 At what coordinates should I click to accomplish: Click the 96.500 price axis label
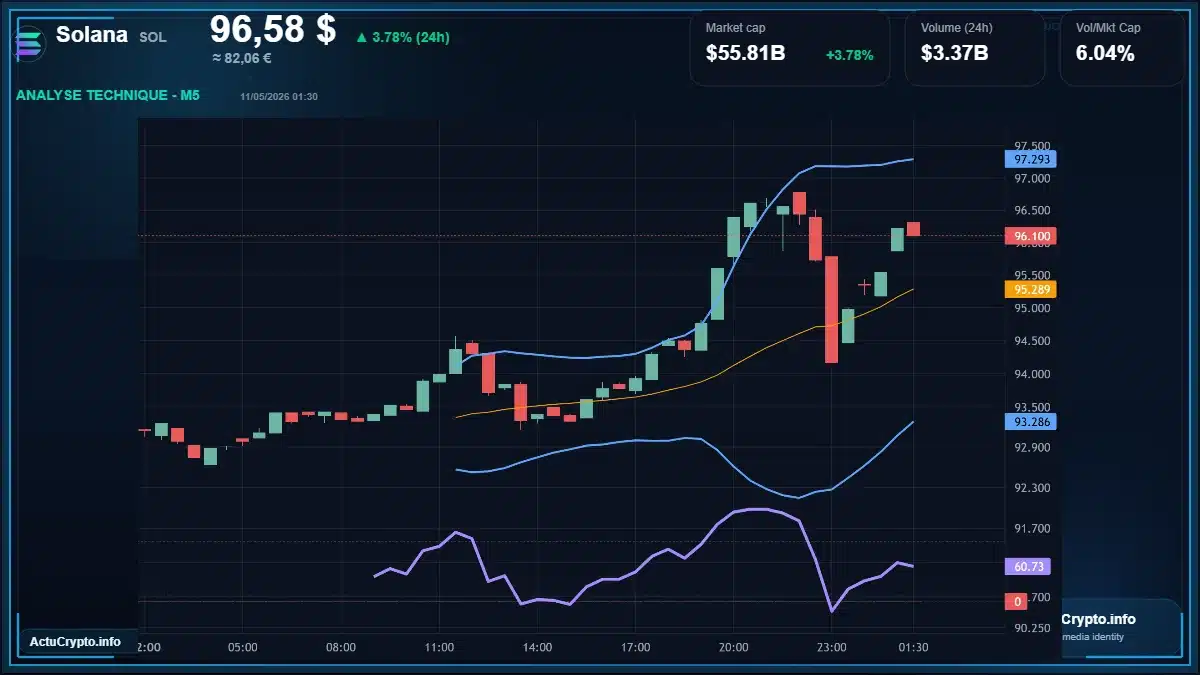pos(1032,211)
